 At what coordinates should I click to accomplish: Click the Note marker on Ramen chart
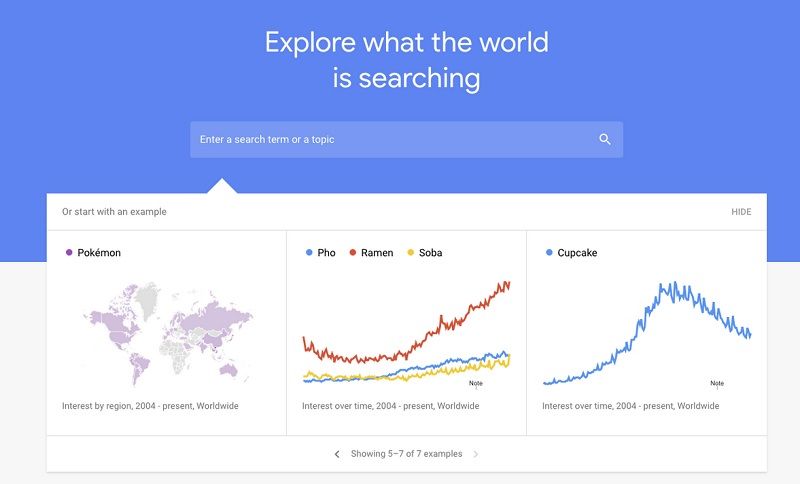point(476,384)
